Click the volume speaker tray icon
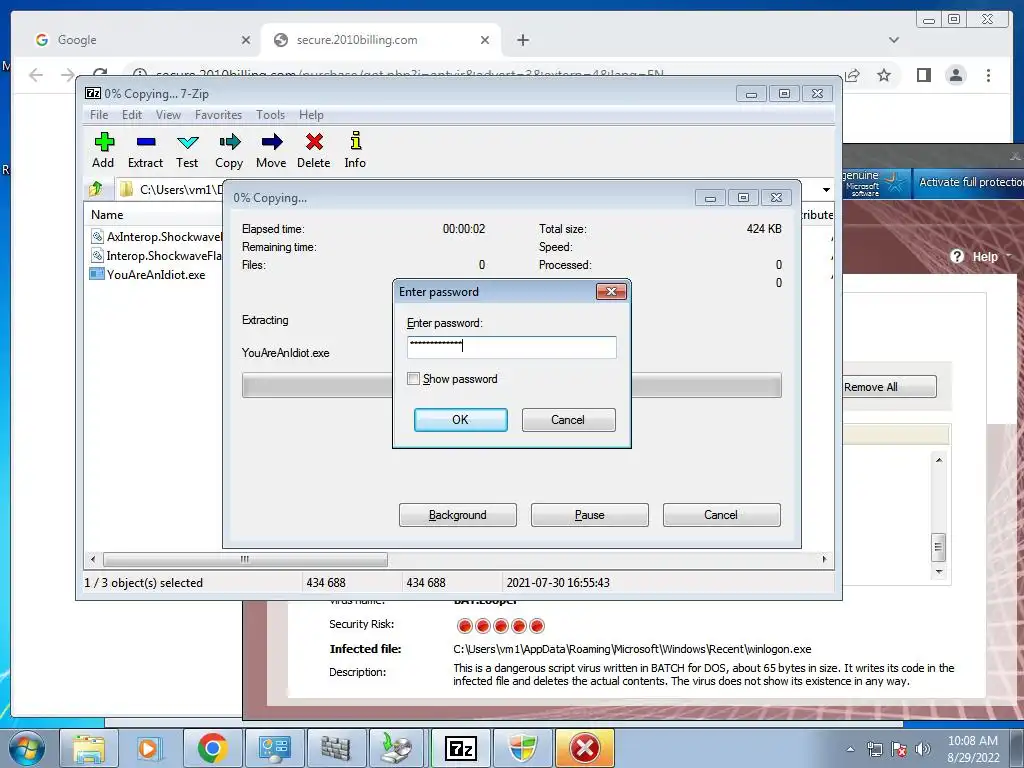Screen dimensions: 1024x768 point(923,749)
